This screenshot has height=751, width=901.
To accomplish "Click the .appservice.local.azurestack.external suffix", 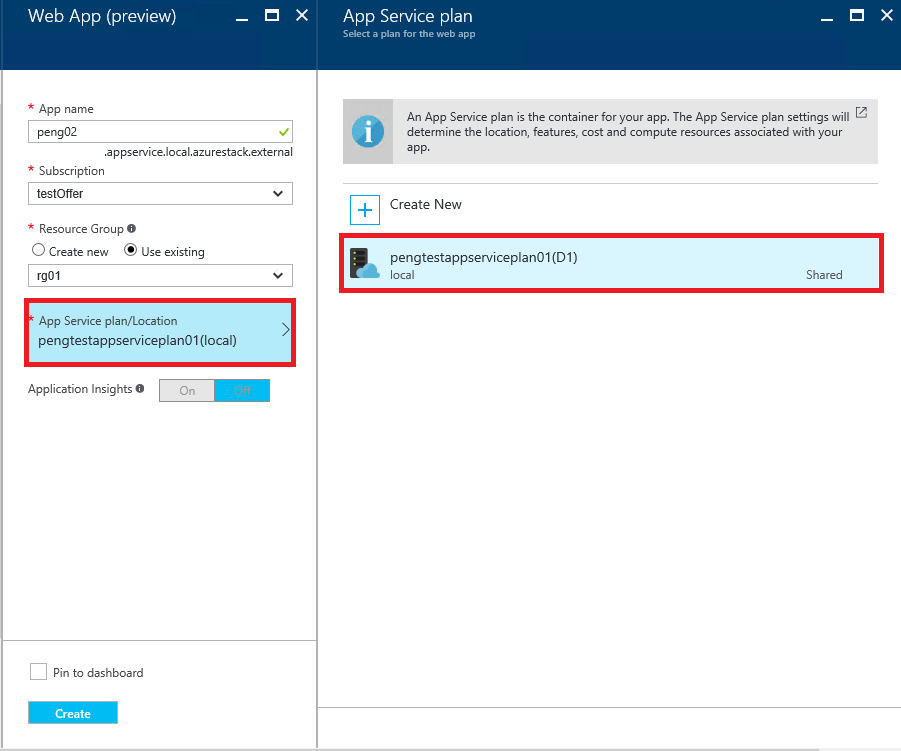I will (x=198, y=152).
